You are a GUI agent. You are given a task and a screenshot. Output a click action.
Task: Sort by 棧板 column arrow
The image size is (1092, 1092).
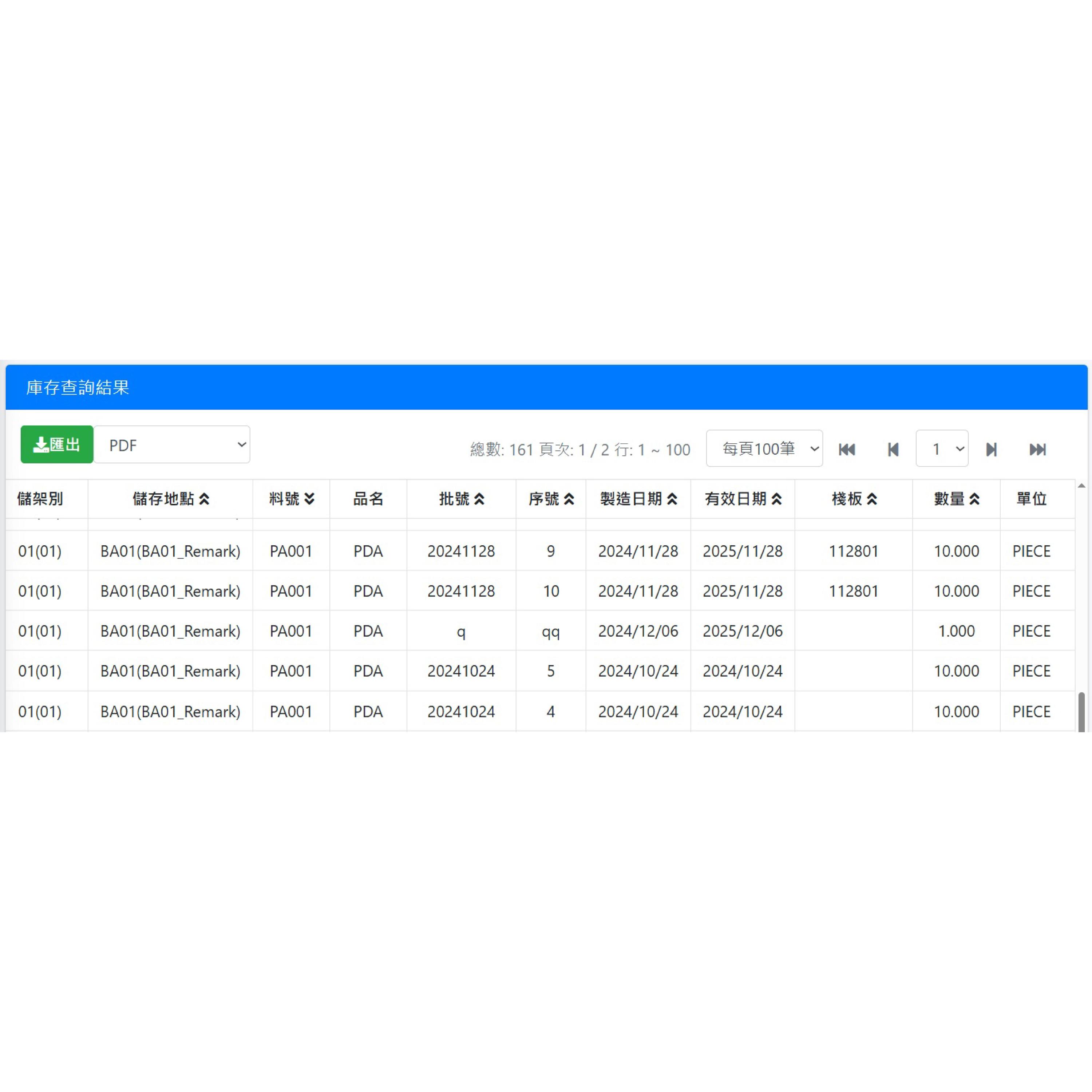pos(872,499)
